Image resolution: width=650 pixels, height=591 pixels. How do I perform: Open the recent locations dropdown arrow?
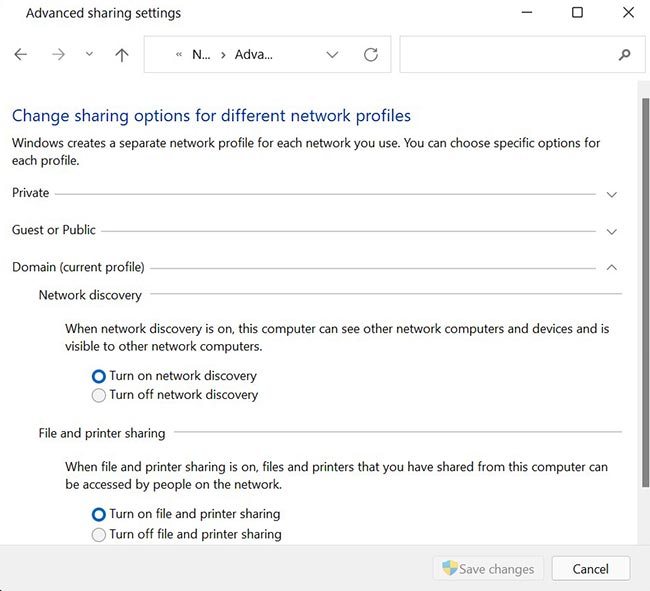(x=89, y=55)
